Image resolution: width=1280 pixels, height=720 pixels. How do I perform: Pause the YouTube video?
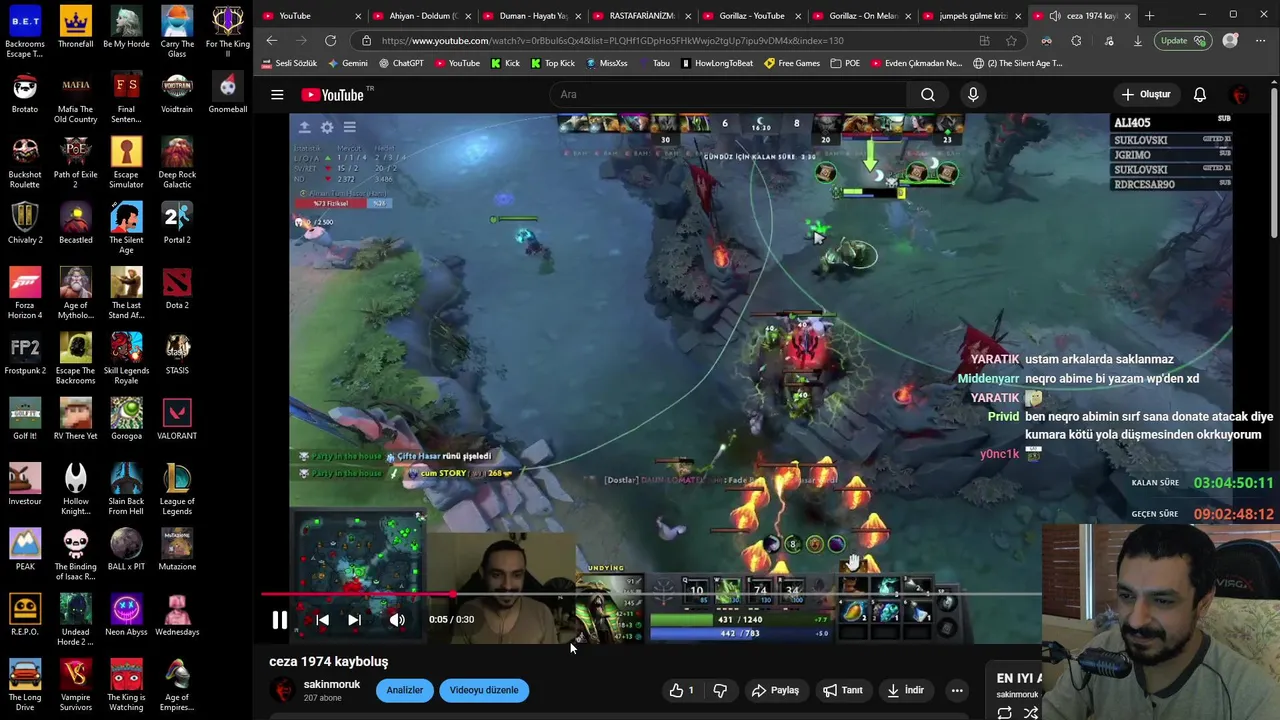280,620
